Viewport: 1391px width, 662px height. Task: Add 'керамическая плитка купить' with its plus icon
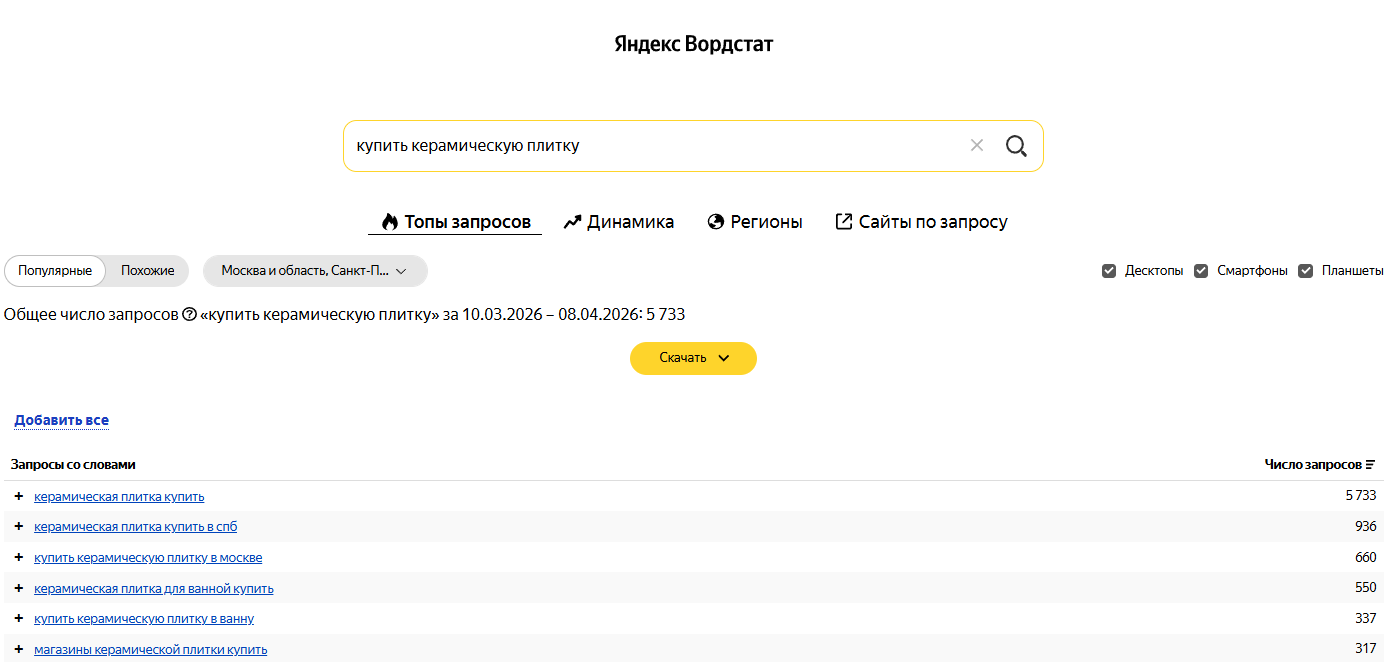click(x=18, y=496)
